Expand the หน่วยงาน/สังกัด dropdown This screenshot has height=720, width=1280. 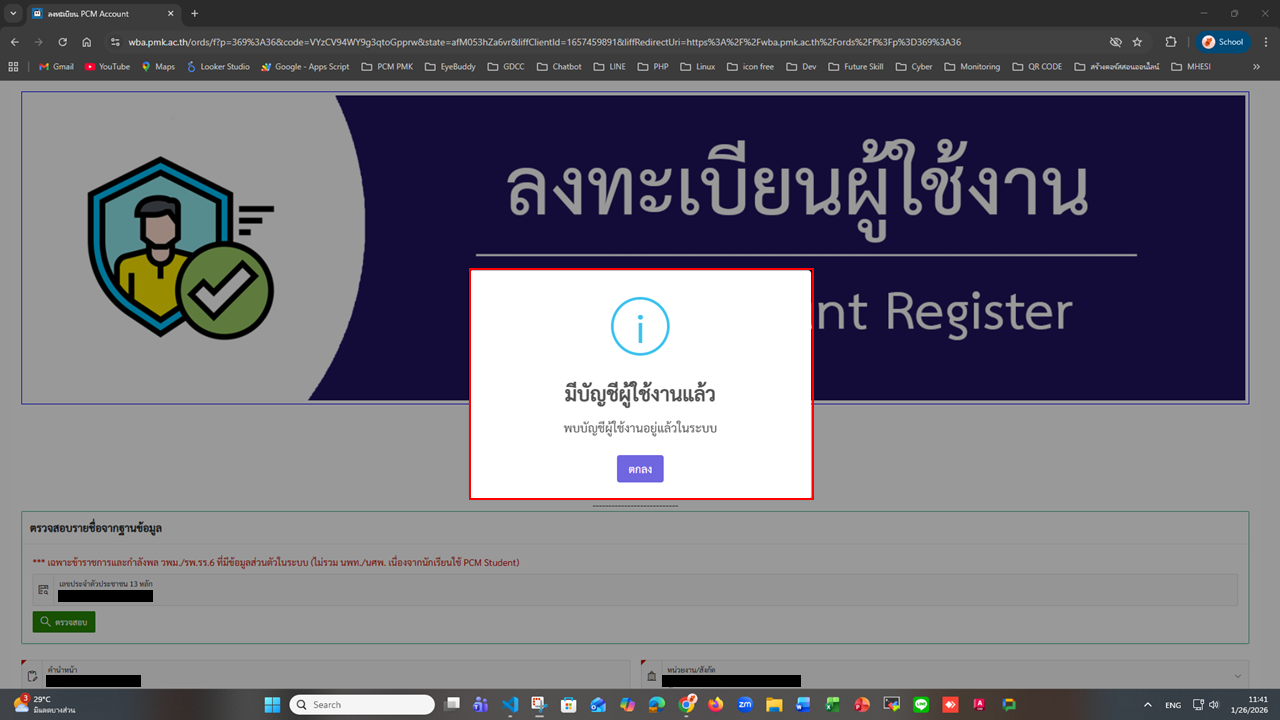click(1236, 675)
